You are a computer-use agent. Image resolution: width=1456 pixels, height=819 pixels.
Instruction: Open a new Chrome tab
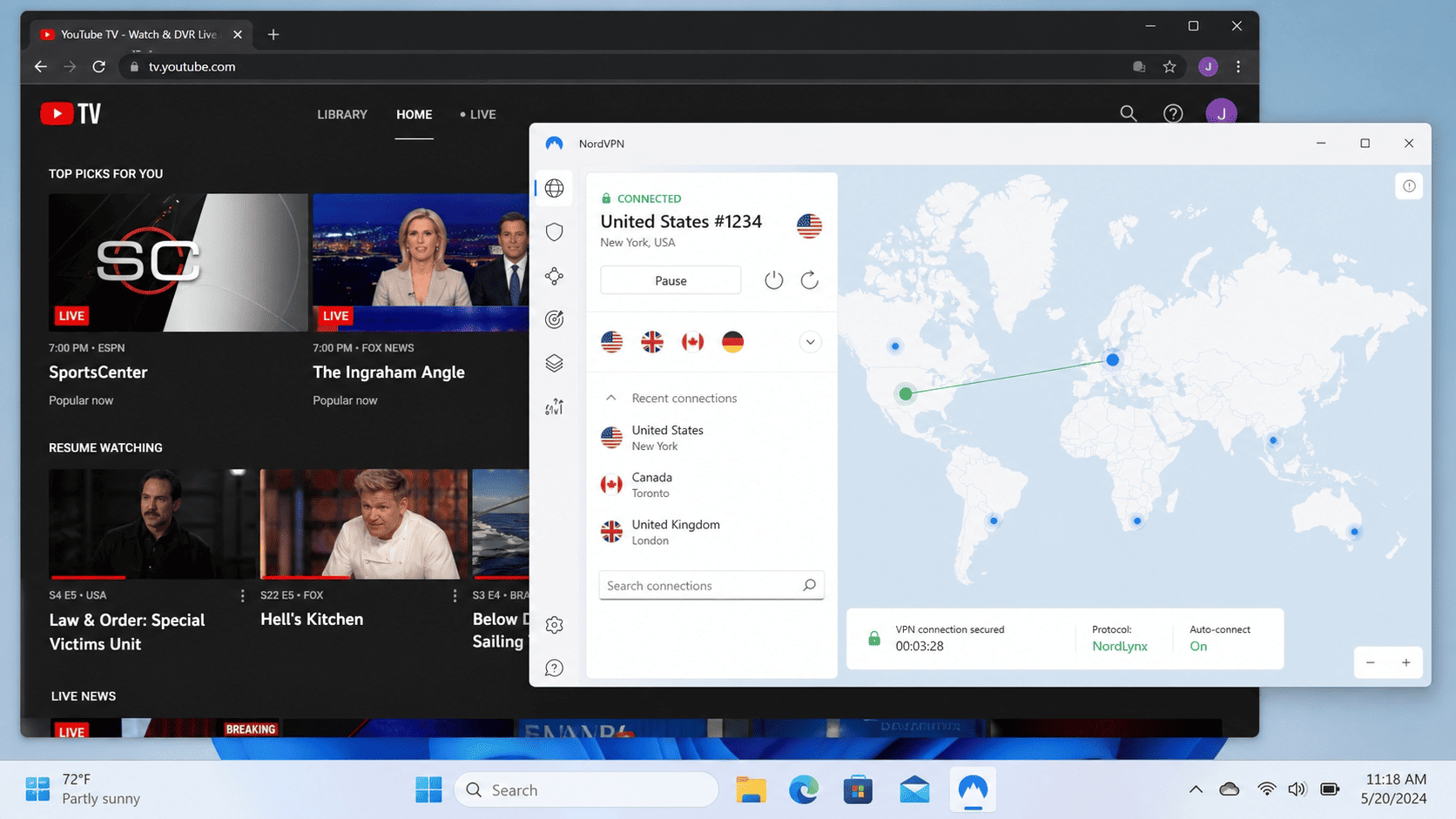(x=273, y=34)
